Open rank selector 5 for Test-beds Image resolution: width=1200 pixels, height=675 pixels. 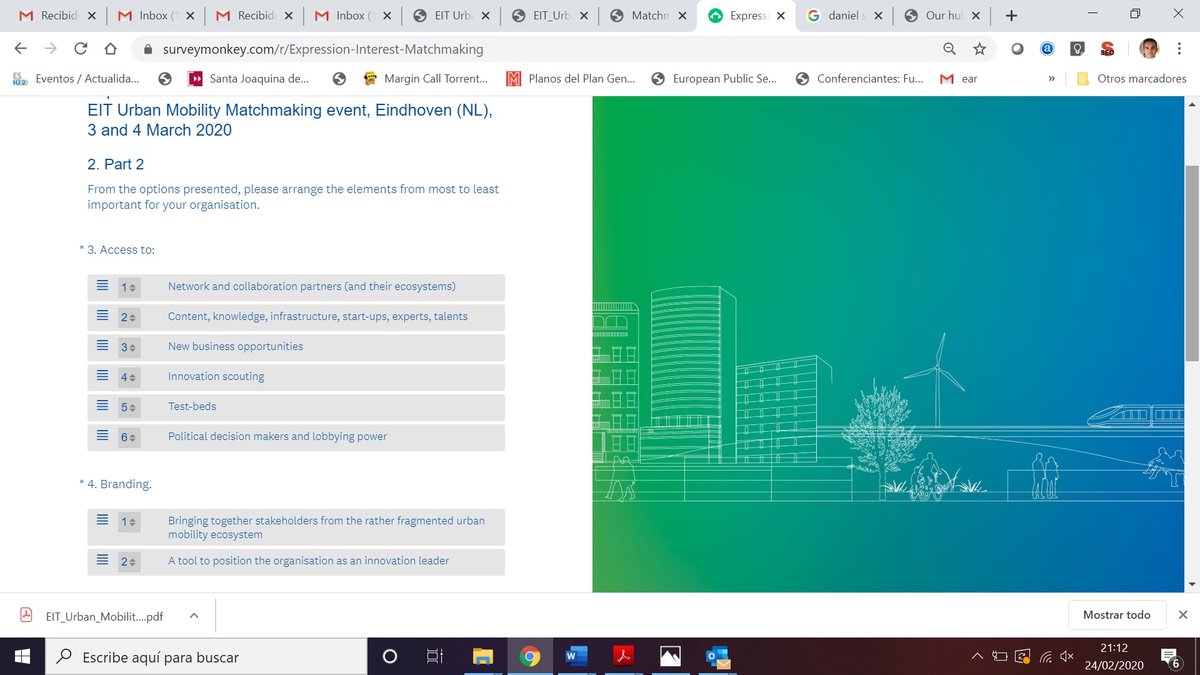point(129,407)
